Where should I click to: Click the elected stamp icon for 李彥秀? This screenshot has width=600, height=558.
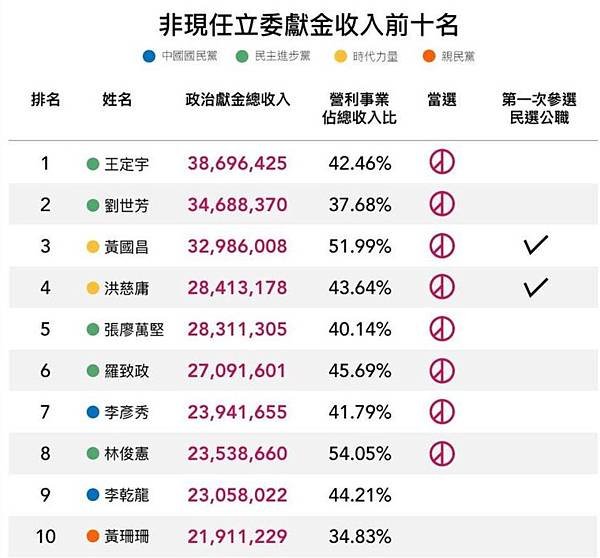(x=442, y=412)
